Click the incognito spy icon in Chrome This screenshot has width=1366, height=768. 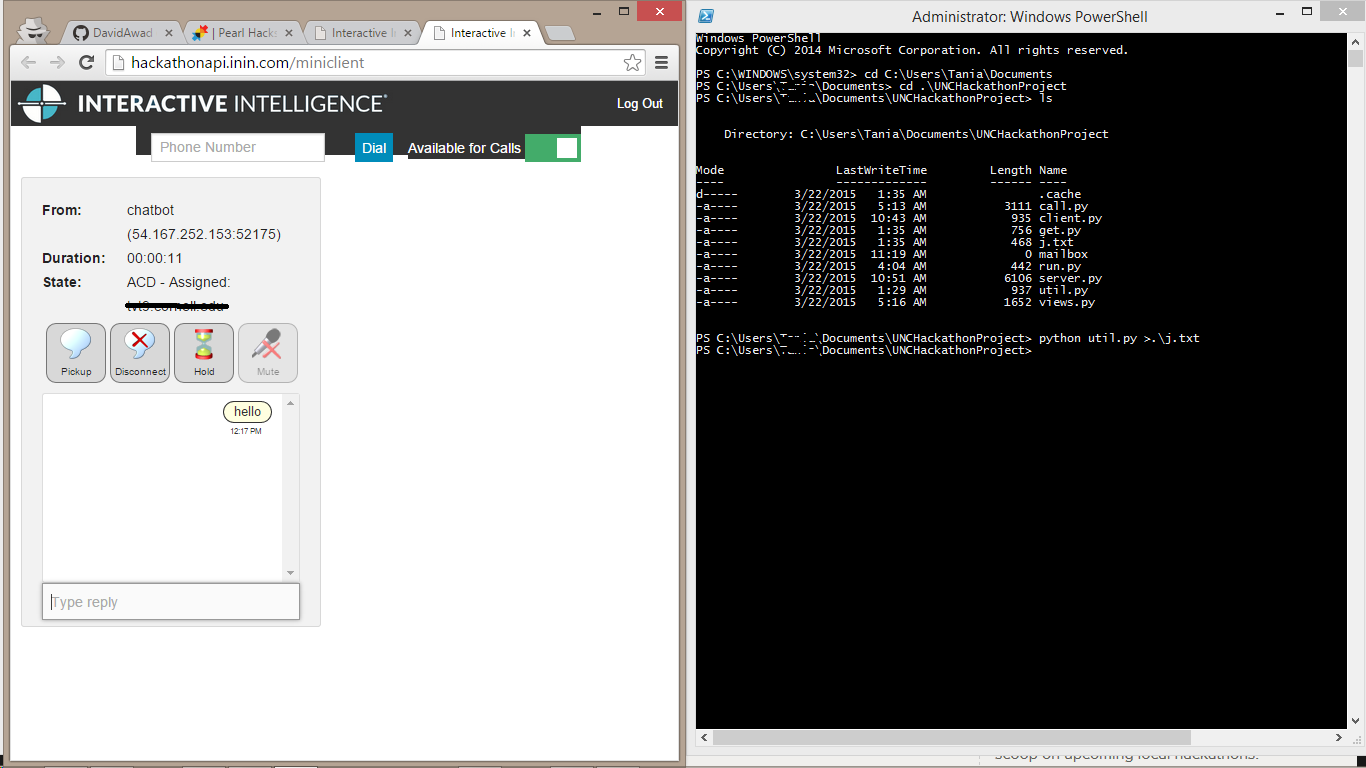click(35, 30)
